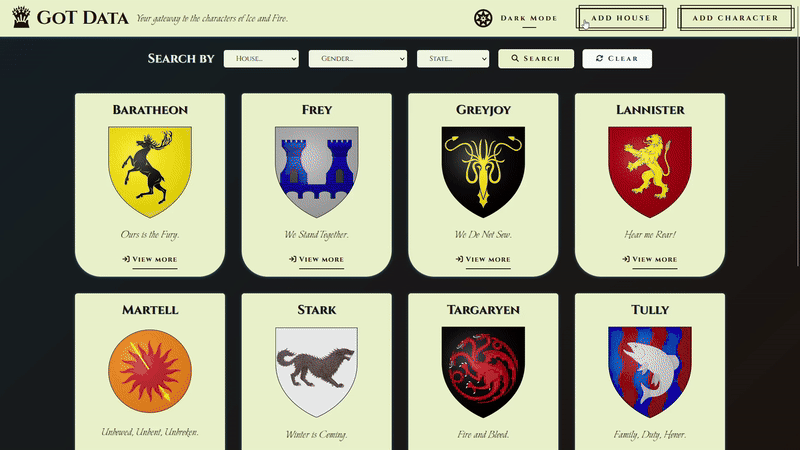Click the Clear filters button
Image resolution: width=800 pixels, height=450 pixels.
click(617, 59)
